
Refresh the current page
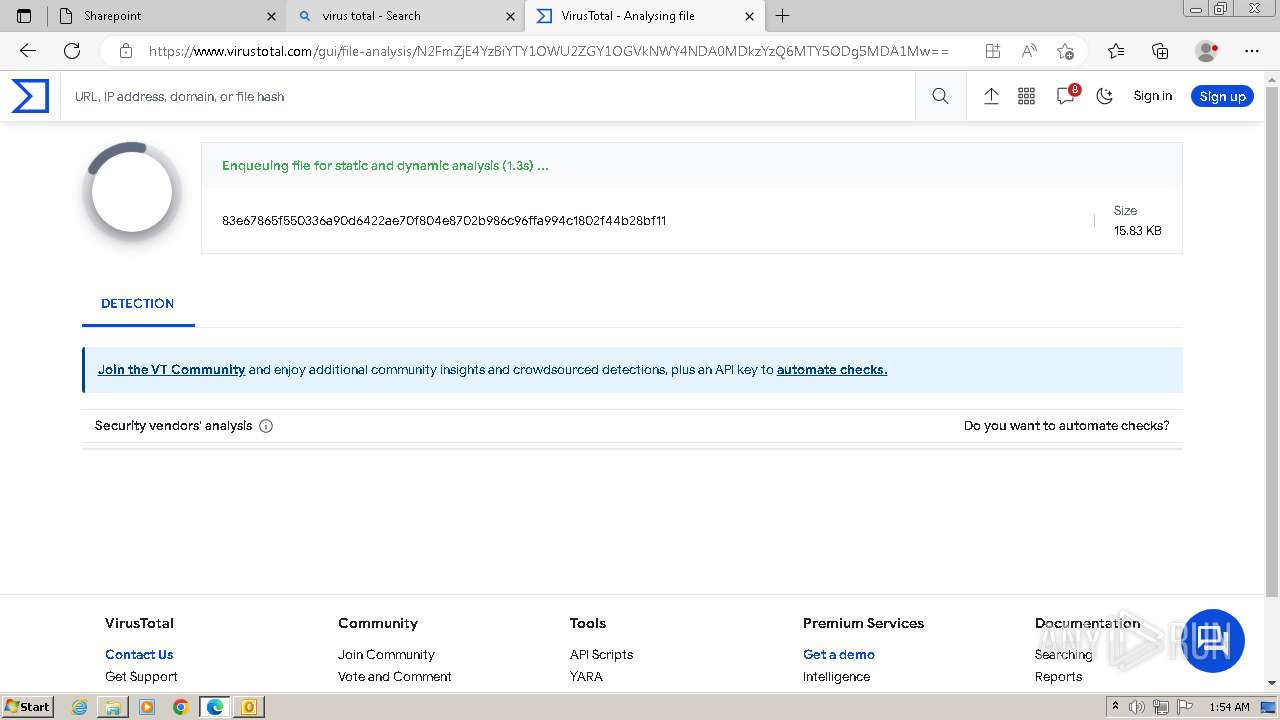pos(72,51)
